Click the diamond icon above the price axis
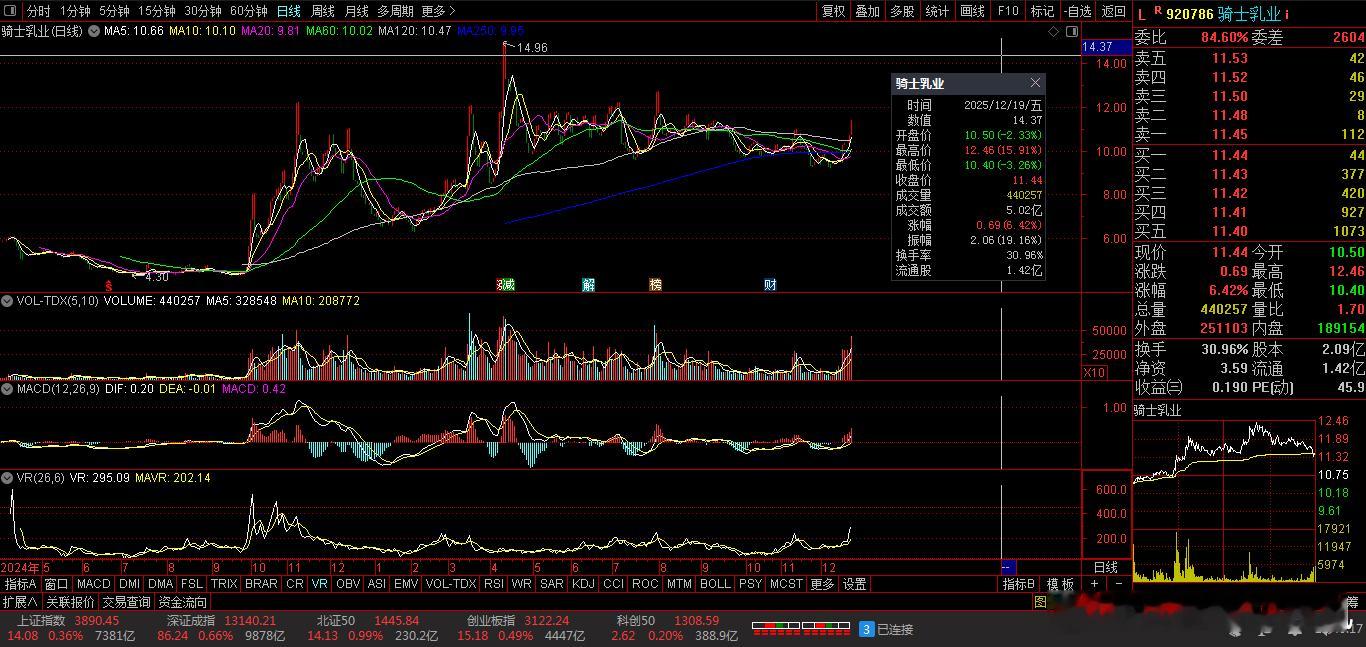This screenshot has width=1366, height=647. pyautogui.click(x=1054, y=32)
